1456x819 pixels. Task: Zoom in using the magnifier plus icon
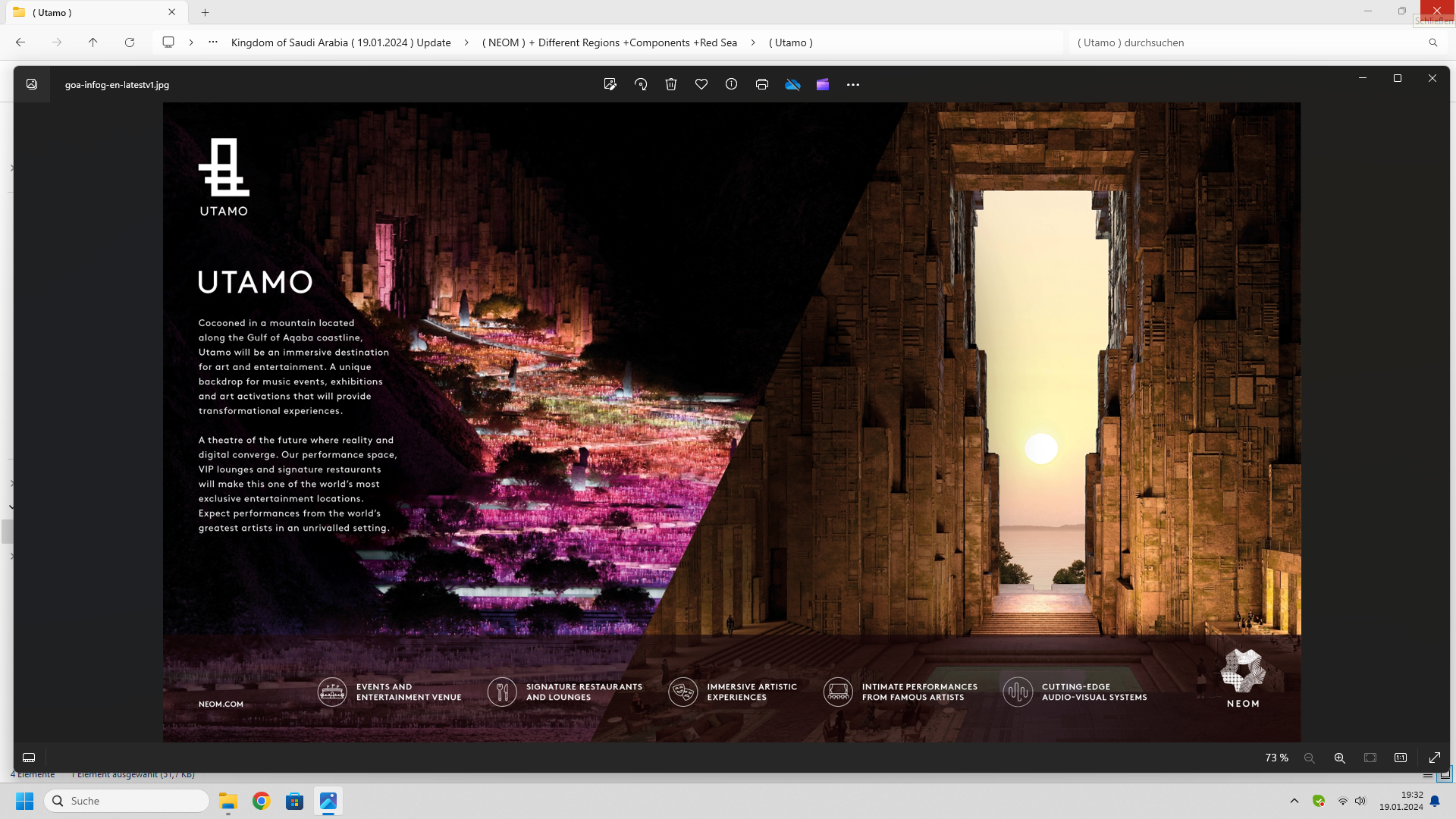pyautogui.click(x=1340, y=758)
